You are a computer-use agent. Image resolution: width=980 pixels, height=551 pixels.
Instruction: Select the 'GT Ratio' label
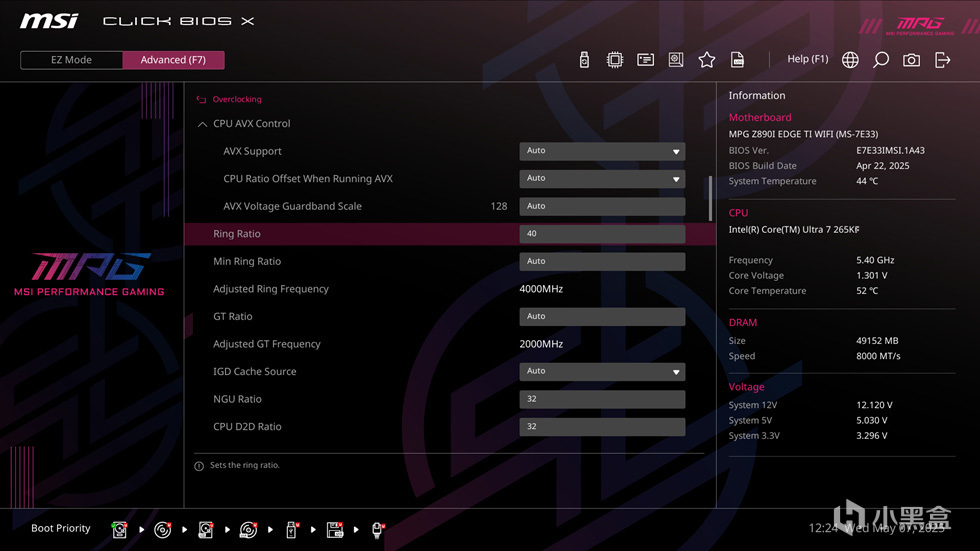coord(232,317)
